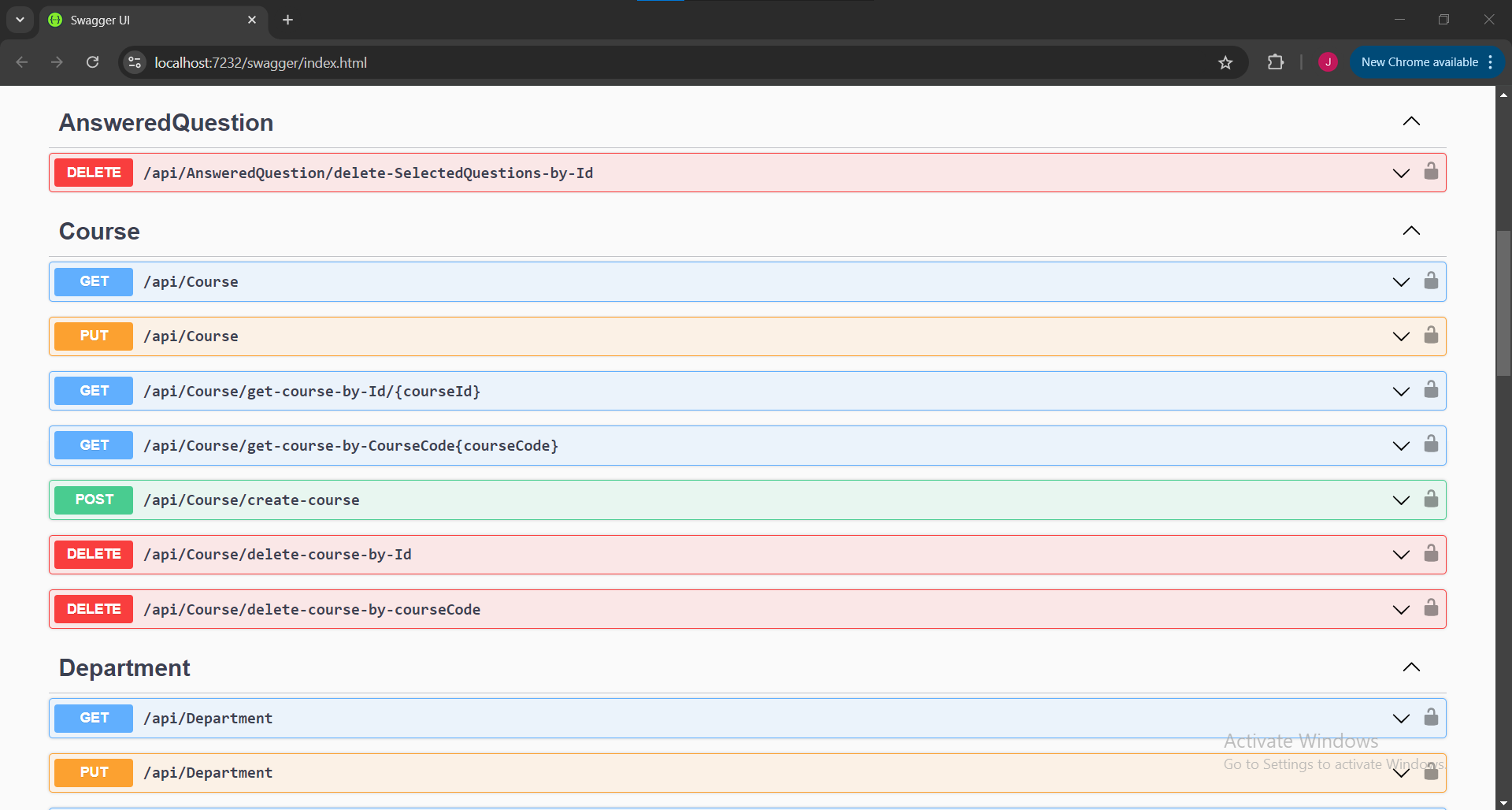Collapse the AnsweredQuestion section
The height and width of the screenshot is (810, 1512).
(x=1411, y=121)
